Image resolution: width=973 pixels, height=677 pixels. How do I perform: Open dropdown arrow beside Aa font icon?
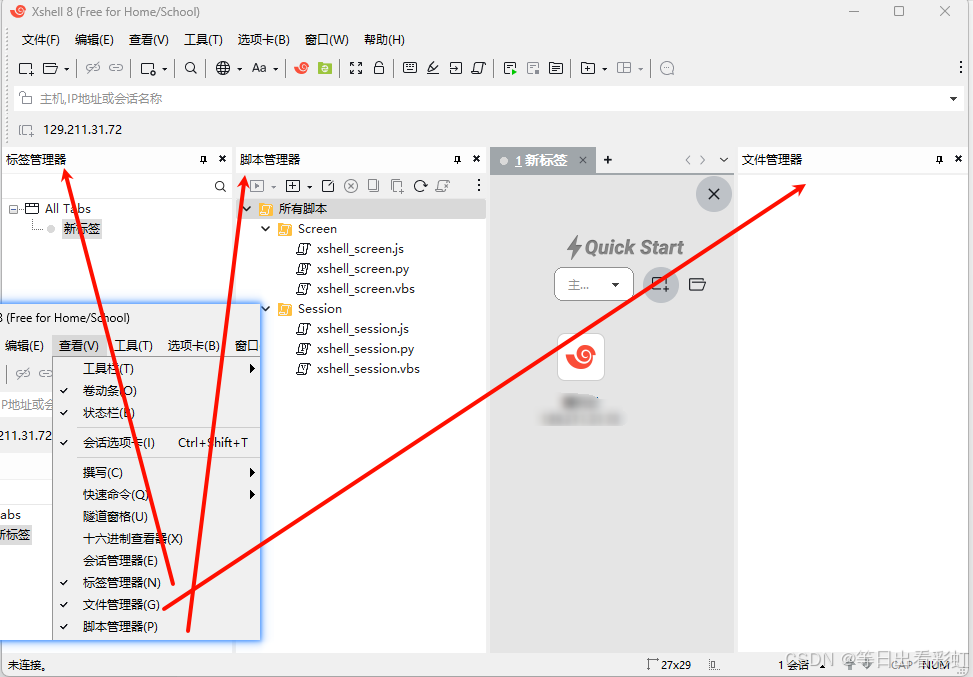point(276,69)
